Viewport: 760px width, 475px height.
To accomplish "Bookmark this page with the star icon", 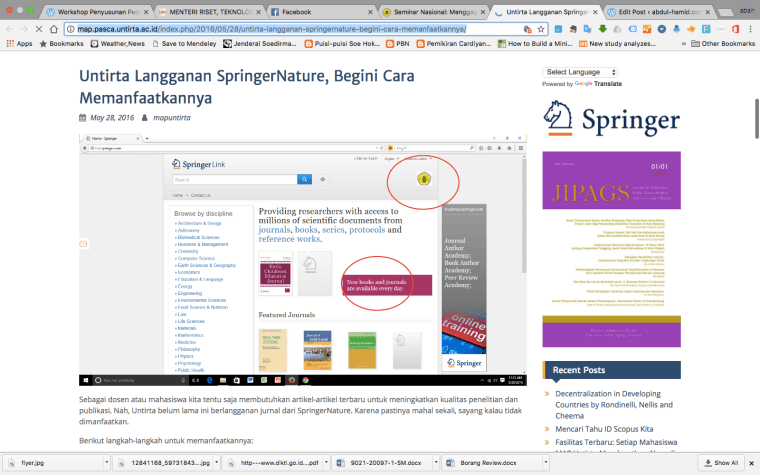I will pyautogui.click(x=541, y=29).
